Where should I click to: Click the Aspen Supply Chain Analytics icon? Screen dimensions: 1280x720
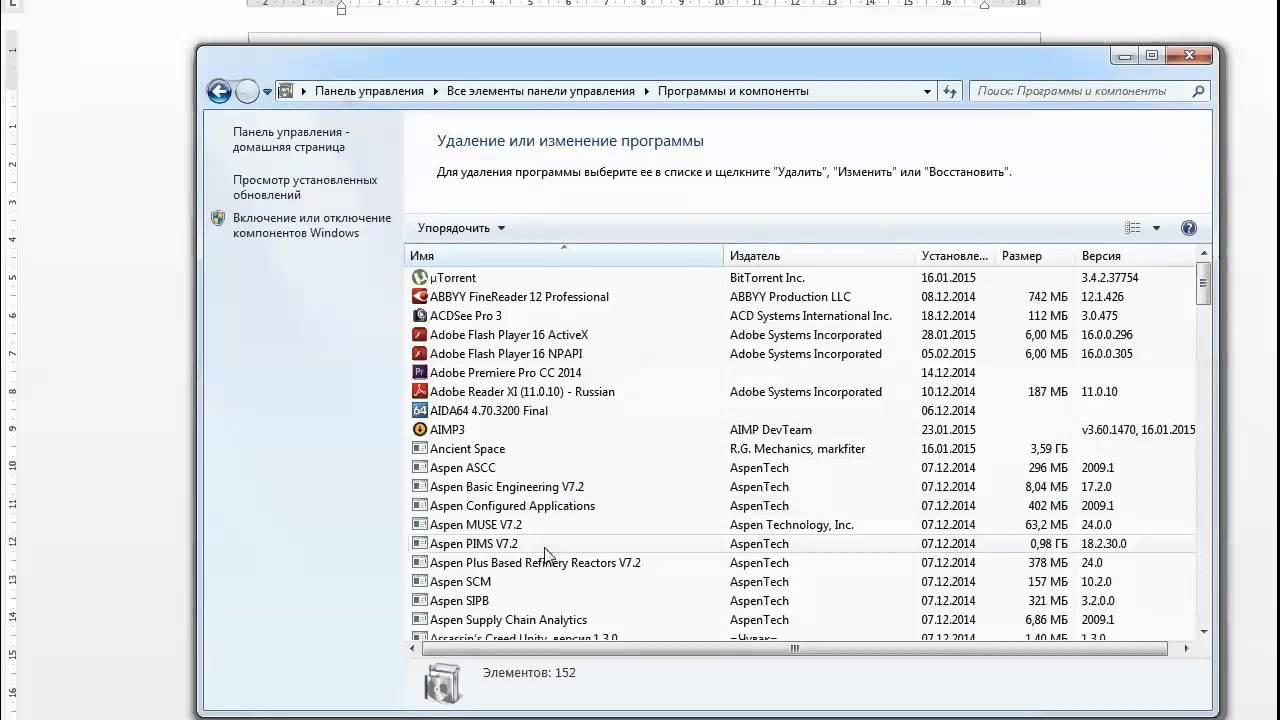[x=420, y=619]
